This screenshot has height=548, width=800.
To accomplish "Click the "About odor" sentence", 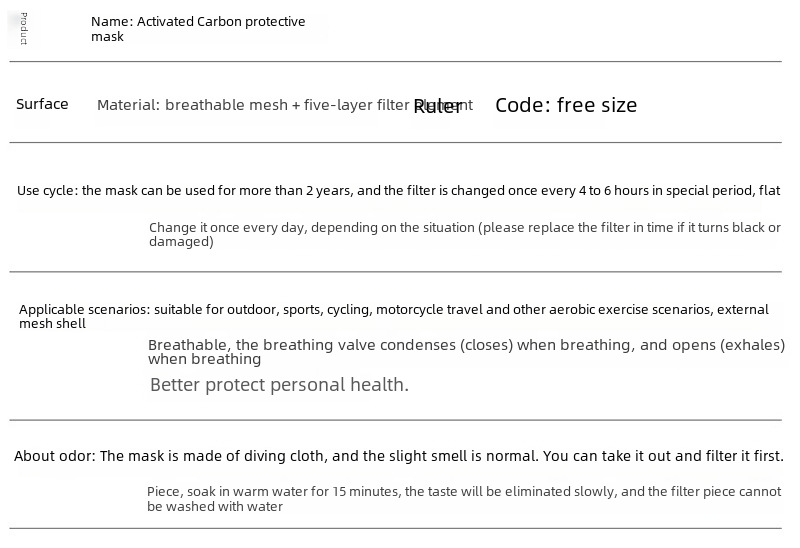I will pyautogui.click(x=398, y=456).
